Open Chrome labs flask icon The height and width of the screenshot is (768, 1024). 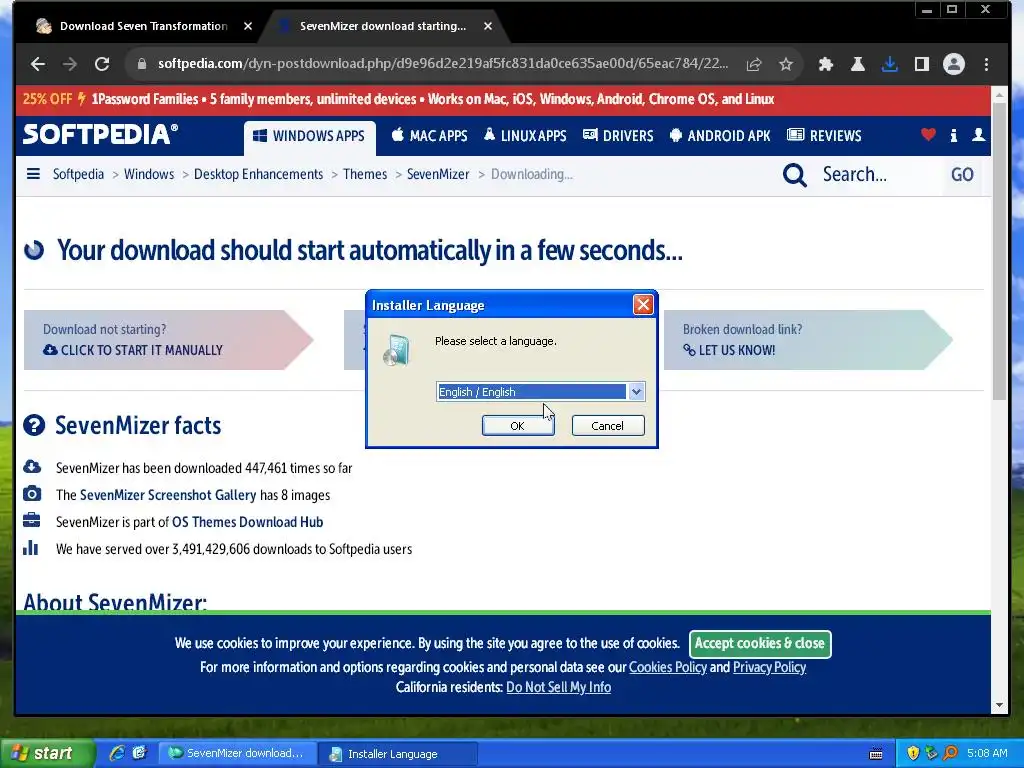857,64
